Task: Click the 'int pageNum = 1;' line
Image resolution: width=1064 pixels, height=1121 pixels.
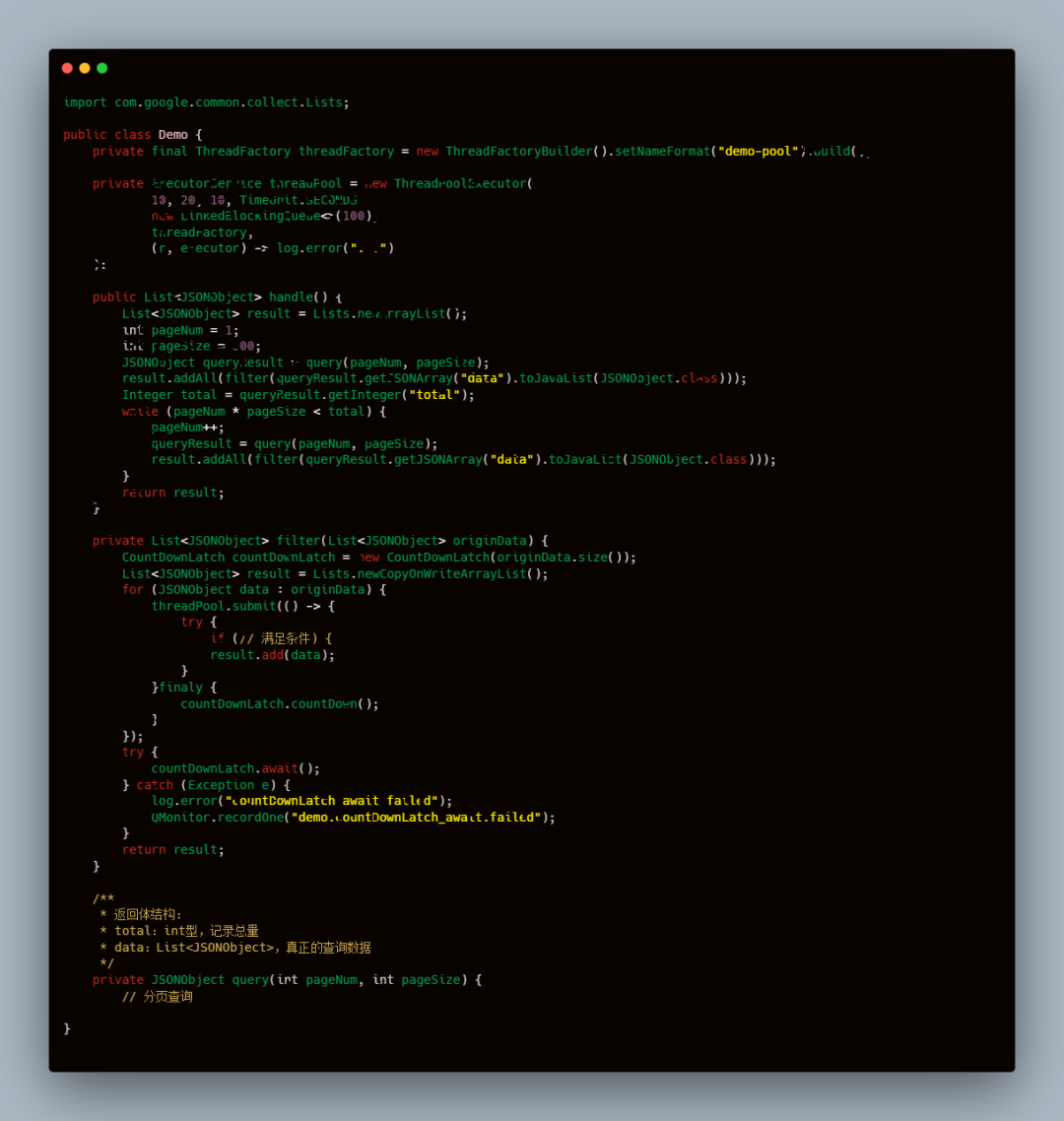Action: click(180, 330)
